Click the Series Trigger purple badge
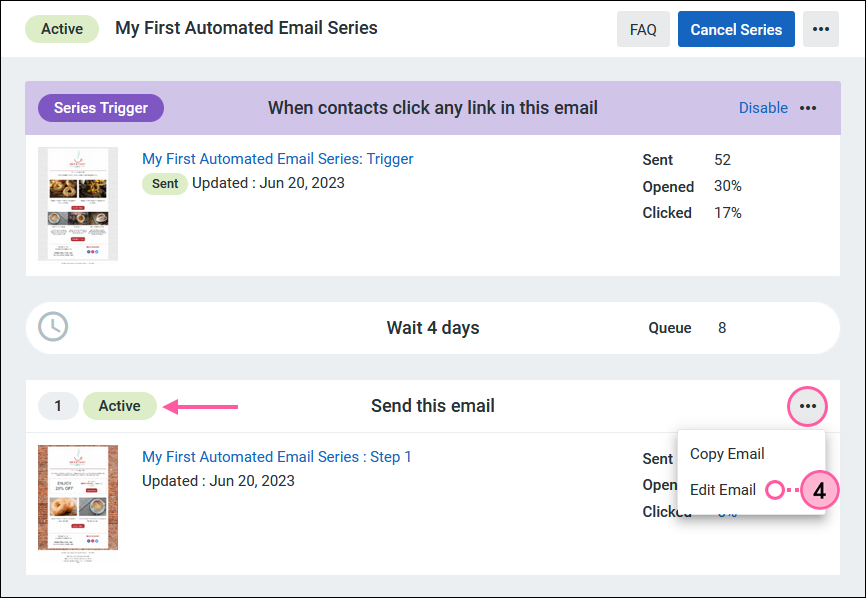The image size is (866, 598). pyautogui.click(x=101, y=108)
